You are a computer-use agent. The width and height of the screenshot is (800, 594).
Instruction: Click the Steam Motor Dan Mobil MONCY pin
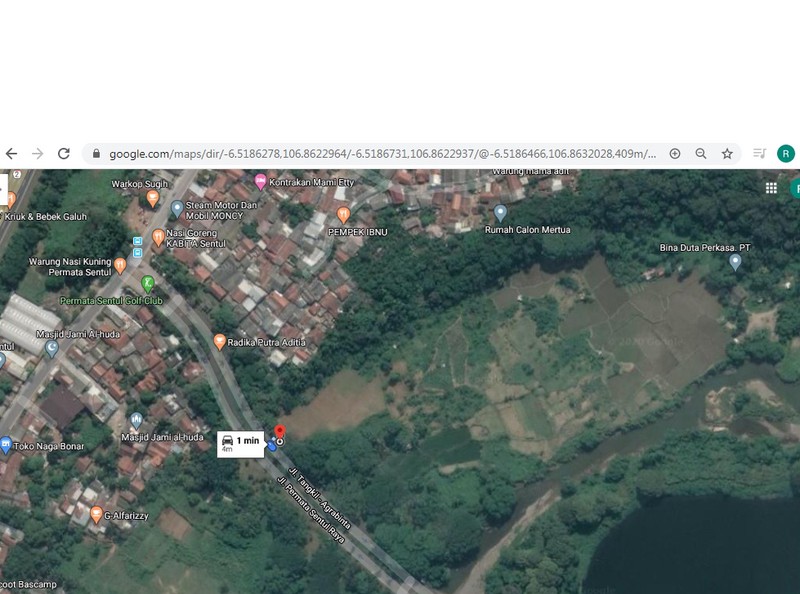[177, 208]
